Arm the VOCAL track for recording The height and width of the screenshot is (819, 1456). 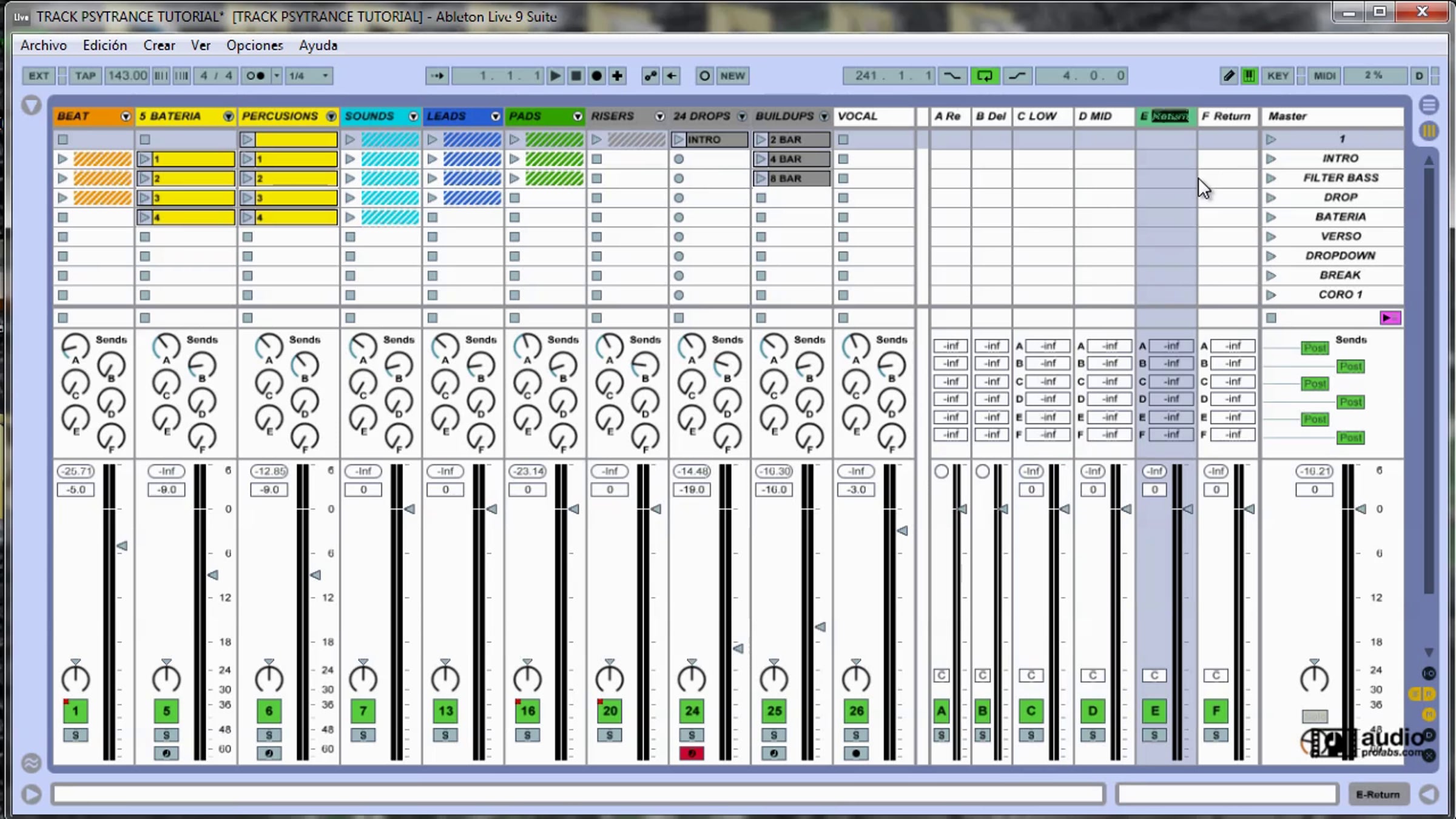coord(855,753)
